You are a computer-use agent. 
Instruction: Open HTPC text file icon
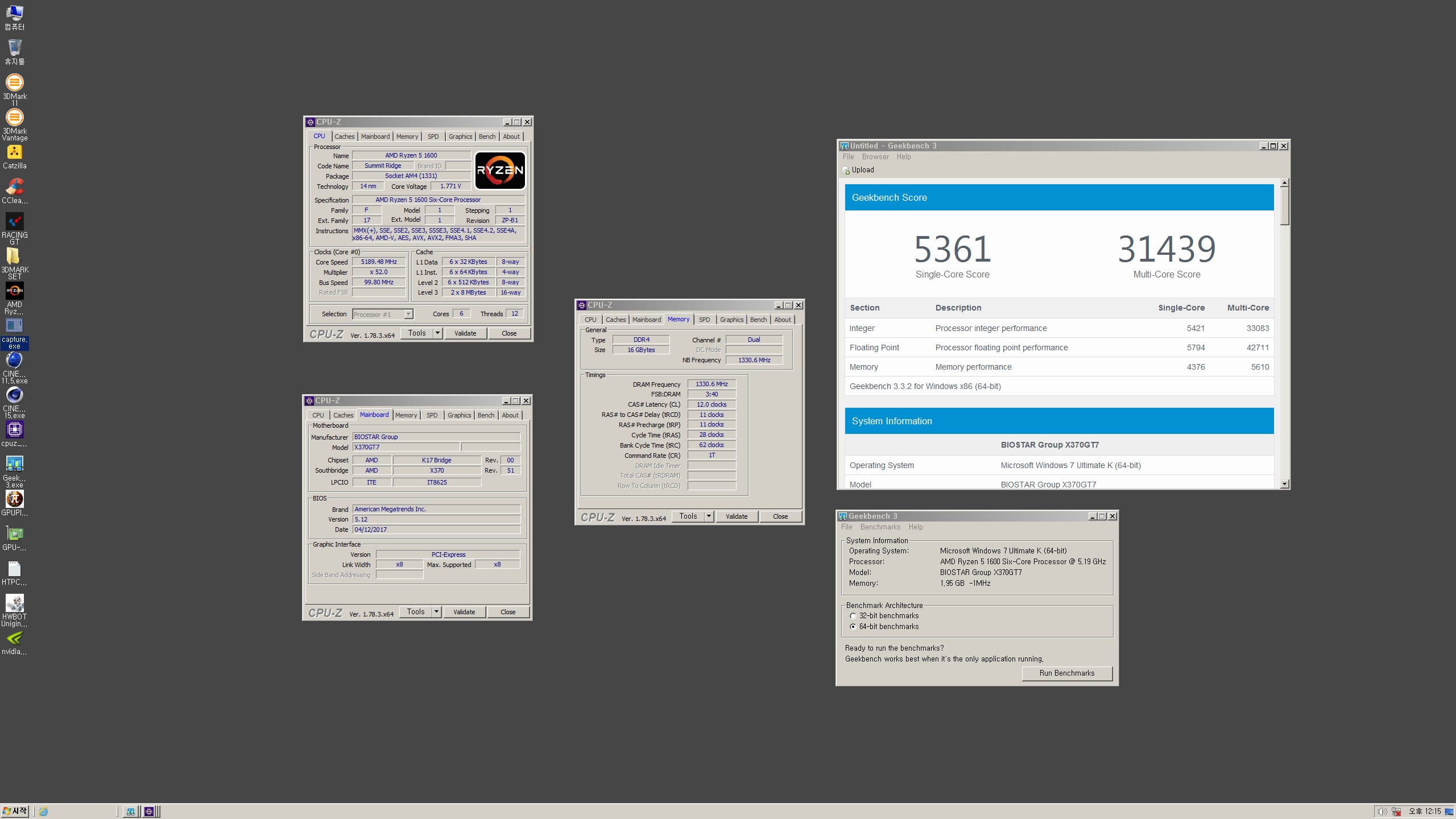click(14, 573)
